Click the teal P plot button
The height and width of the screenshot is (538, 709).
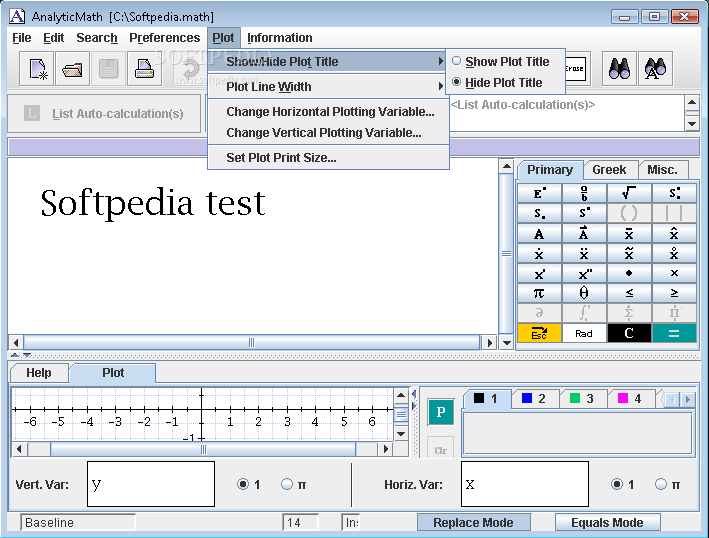(x=440, y=412)
